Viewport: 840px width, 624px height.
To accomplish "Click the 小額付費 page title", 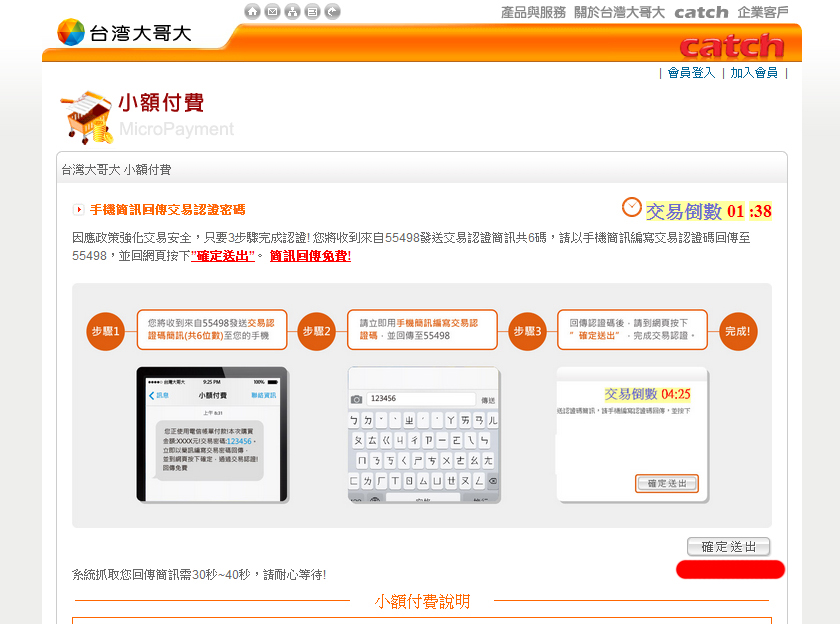I will (161, 102).
